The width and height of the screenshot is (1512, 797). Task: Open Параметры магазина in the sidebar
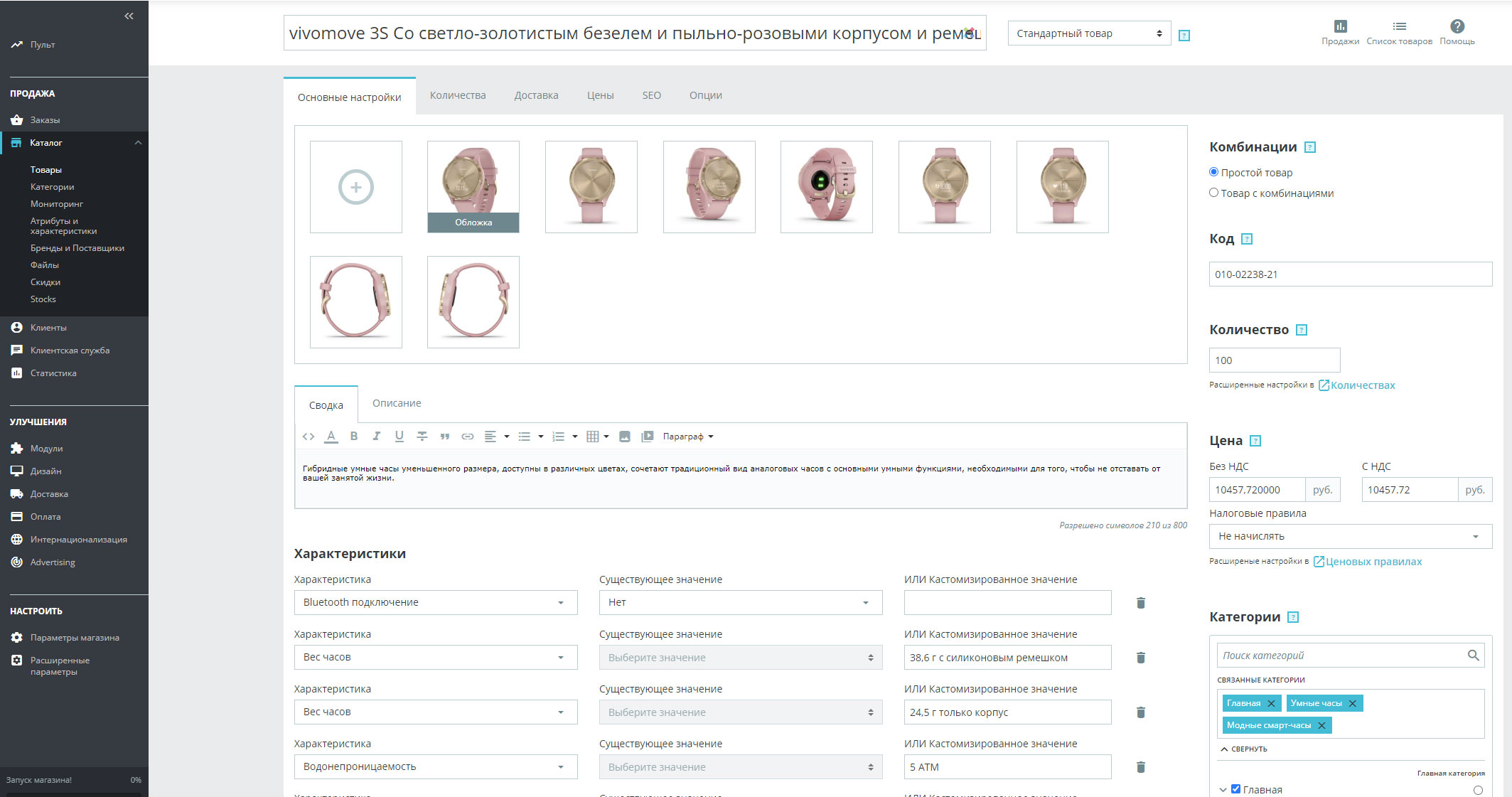pos(74,638)
